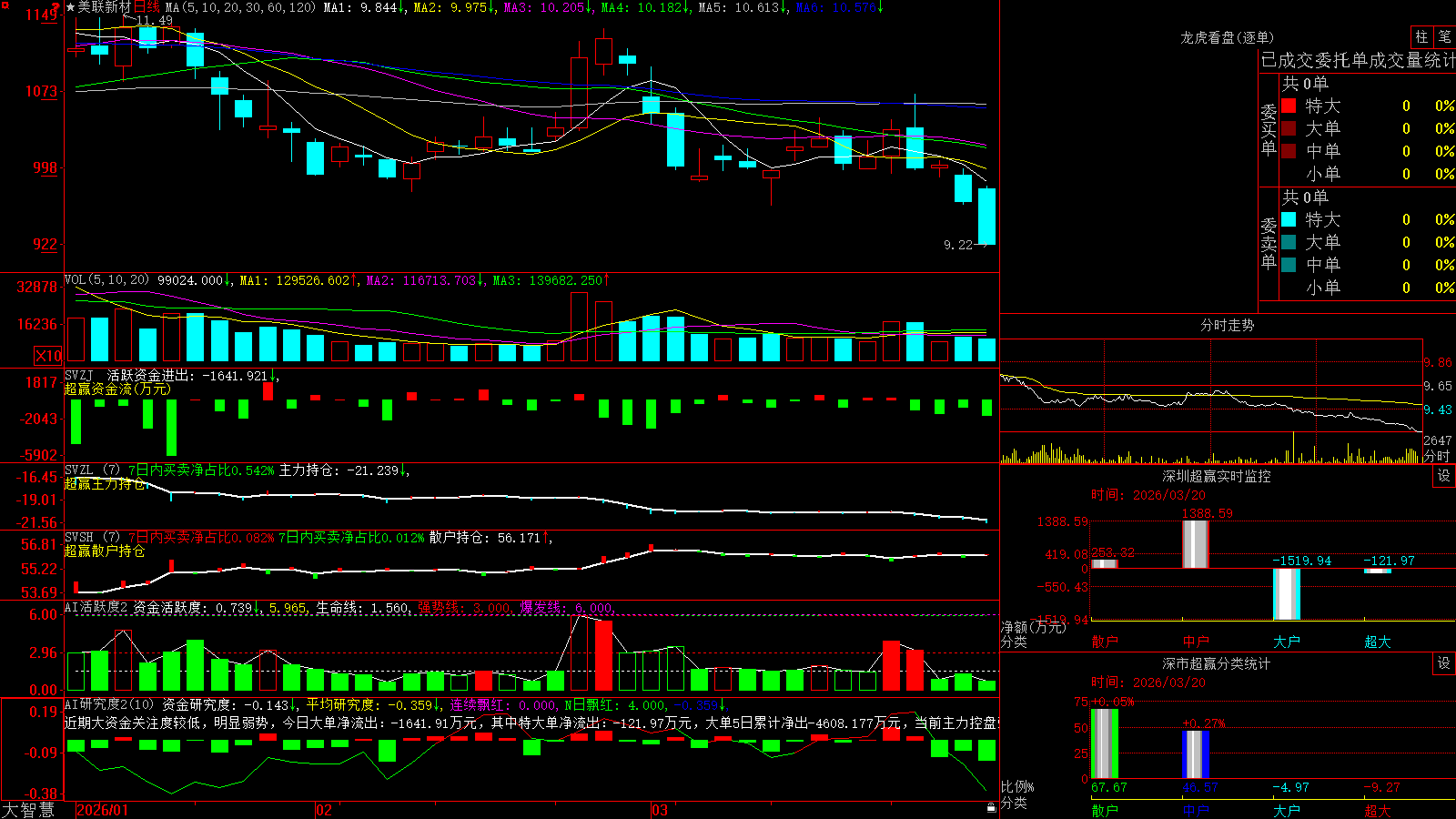
Task: Click the MA2: 9.975 value
Action: 453,7
